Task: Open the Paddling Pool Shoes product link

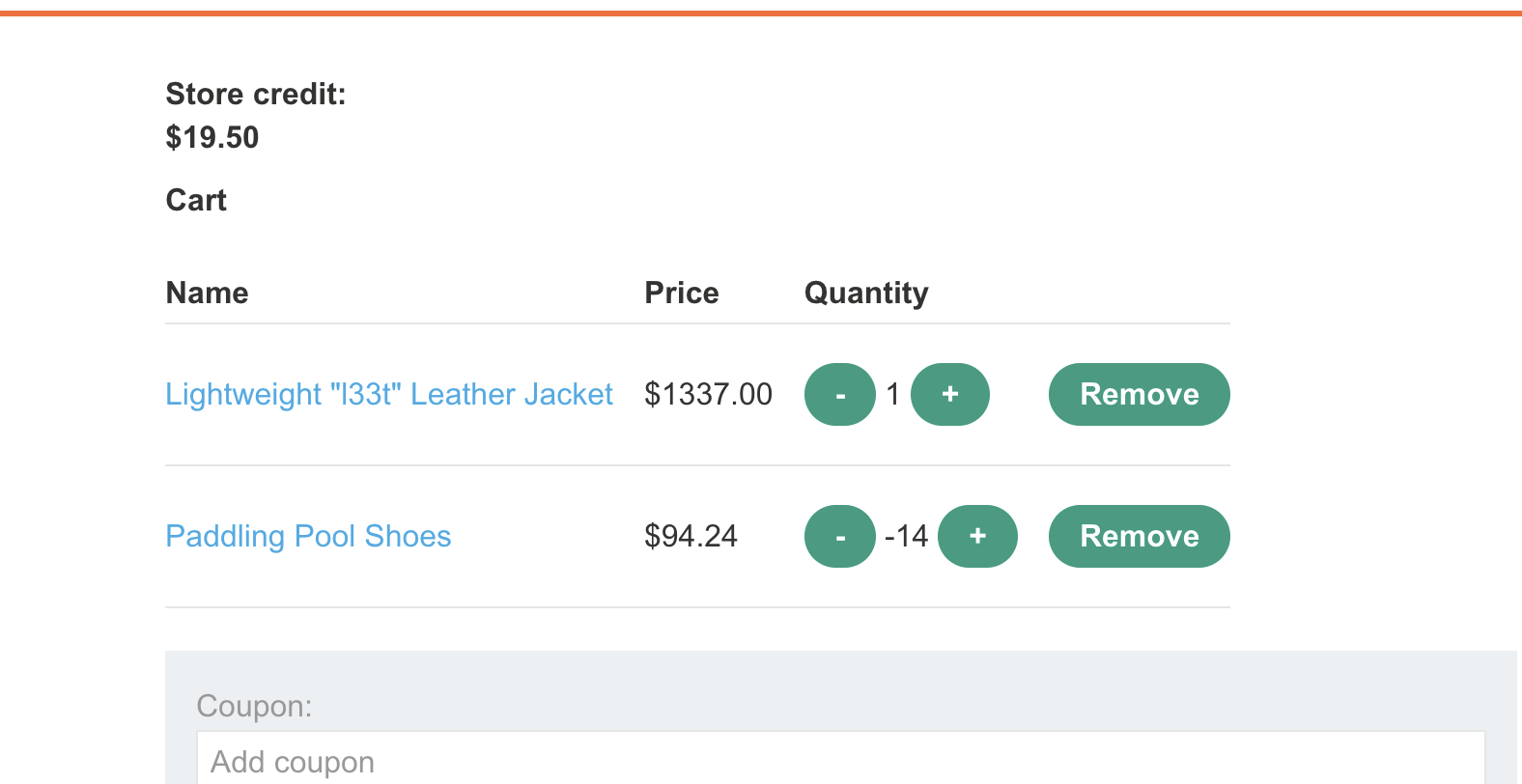Action: point(308,536)
